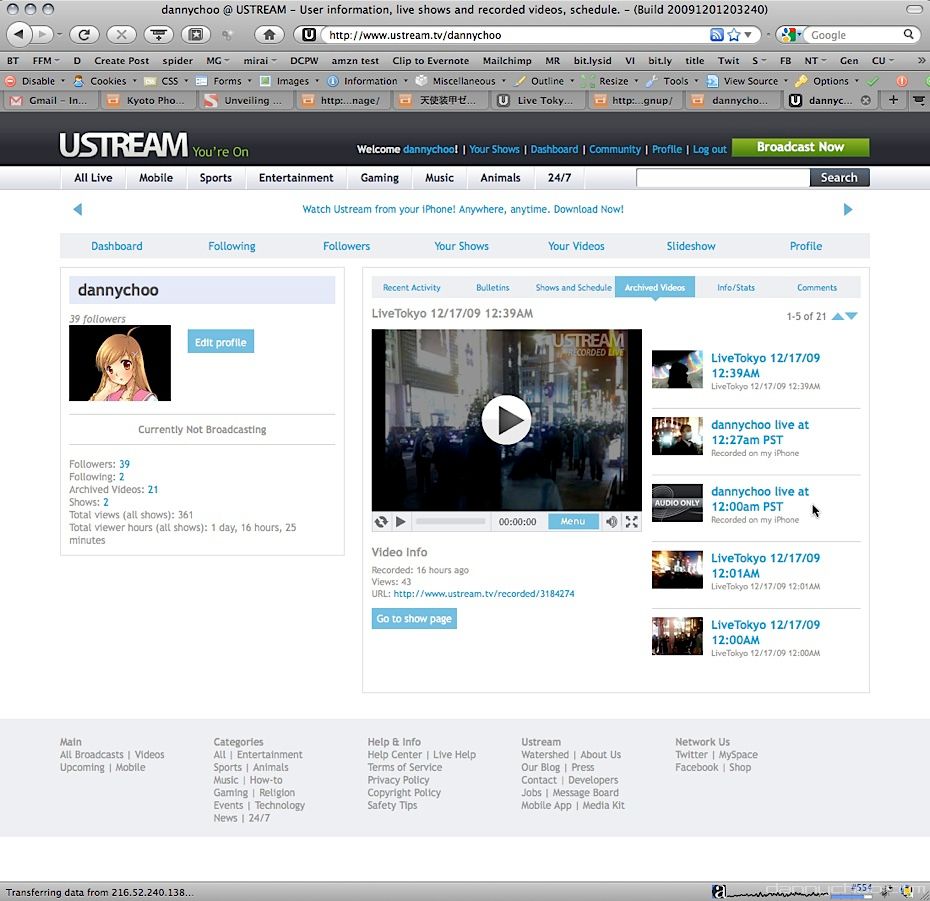Mute the video player volume

point(611,522)
